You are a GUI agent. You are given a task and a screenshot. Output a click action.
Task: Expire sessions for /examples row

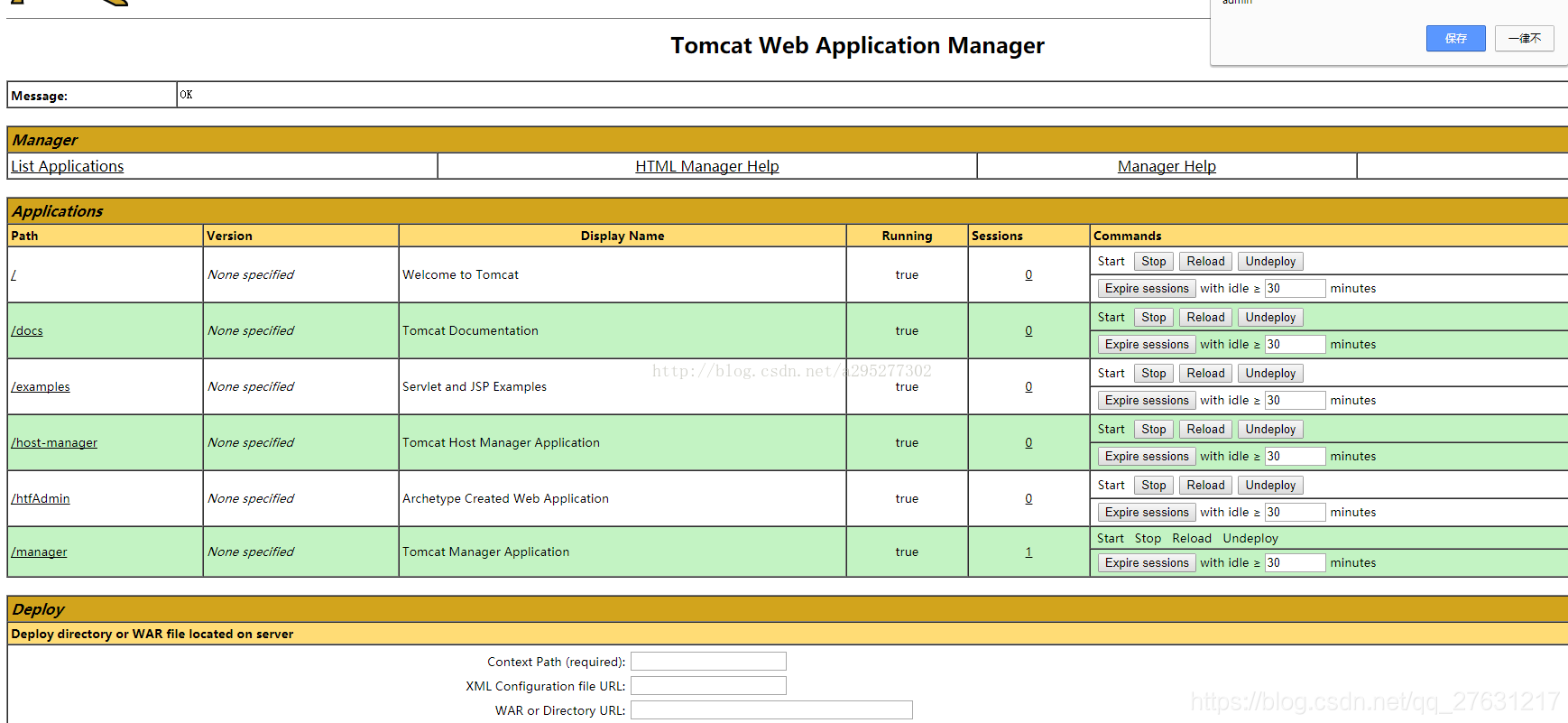coord(1147,401)
